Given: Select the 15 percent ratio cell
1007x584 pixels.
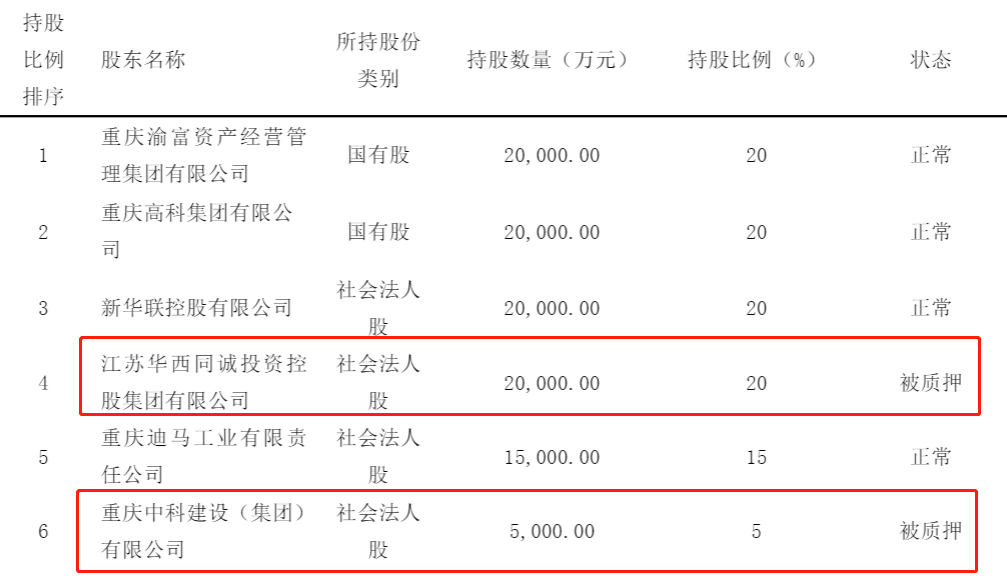Looking at the screenshot, I should point(757,457).
